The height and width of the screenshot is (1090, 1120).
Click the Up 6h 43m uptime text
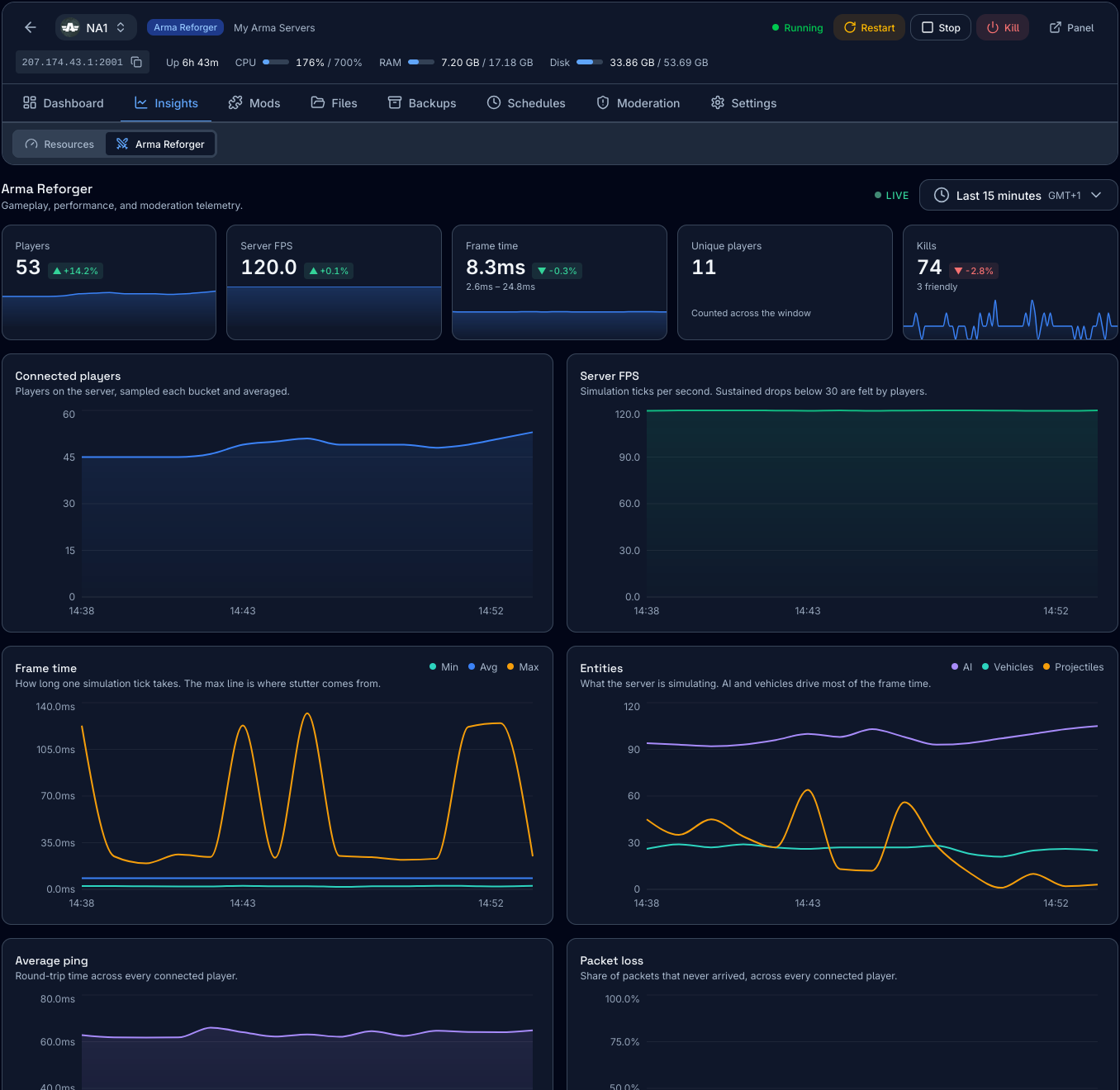coord(192,62)
